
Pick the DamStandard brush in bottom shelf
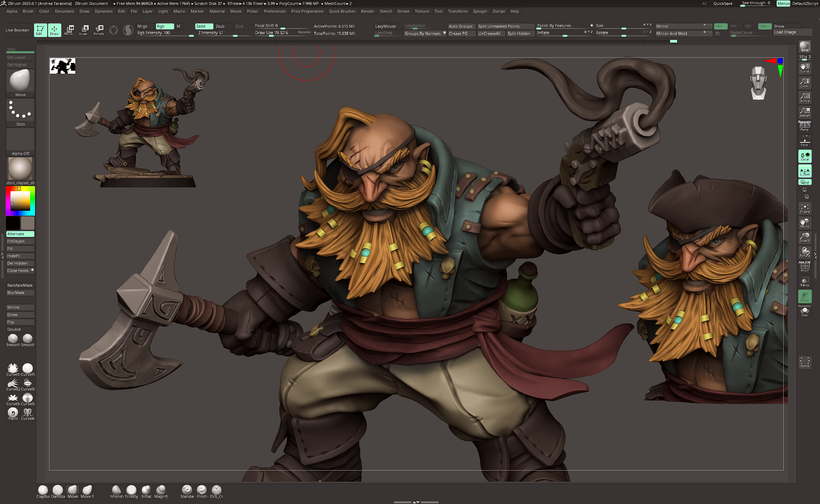pyautogui.click(x=58, y=491)
